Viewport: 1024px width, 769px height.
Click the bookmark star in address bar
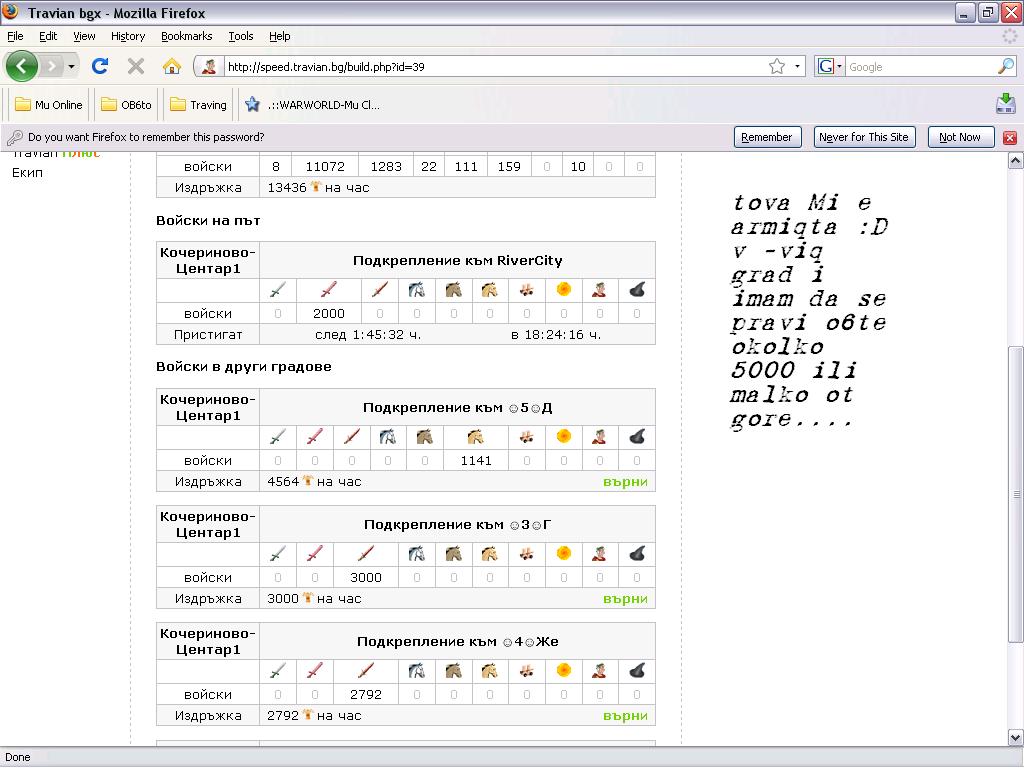(x=777, y=67)
